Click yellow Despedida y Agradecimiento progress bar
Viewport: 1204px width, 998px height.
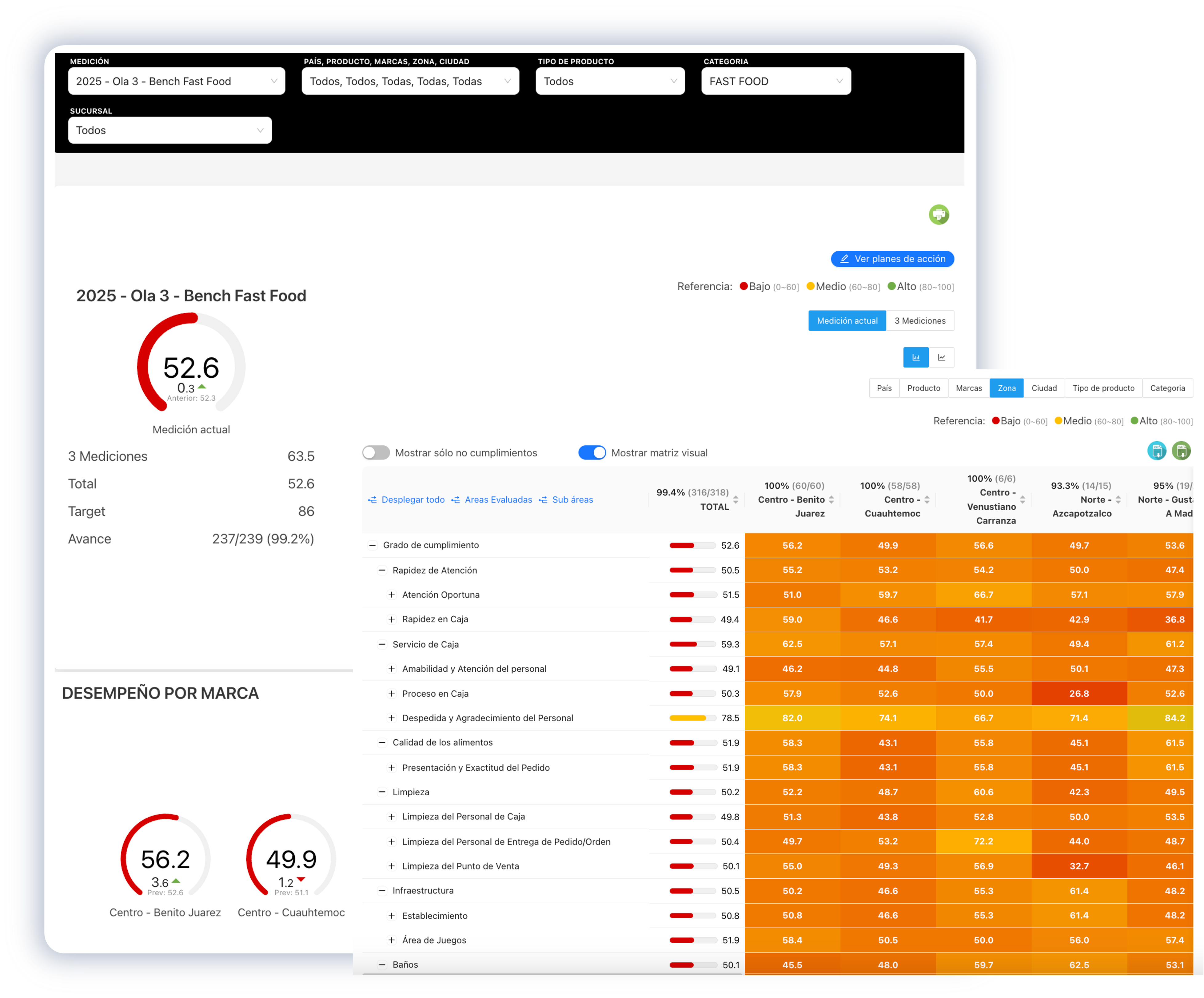click(x=692, y=718)
